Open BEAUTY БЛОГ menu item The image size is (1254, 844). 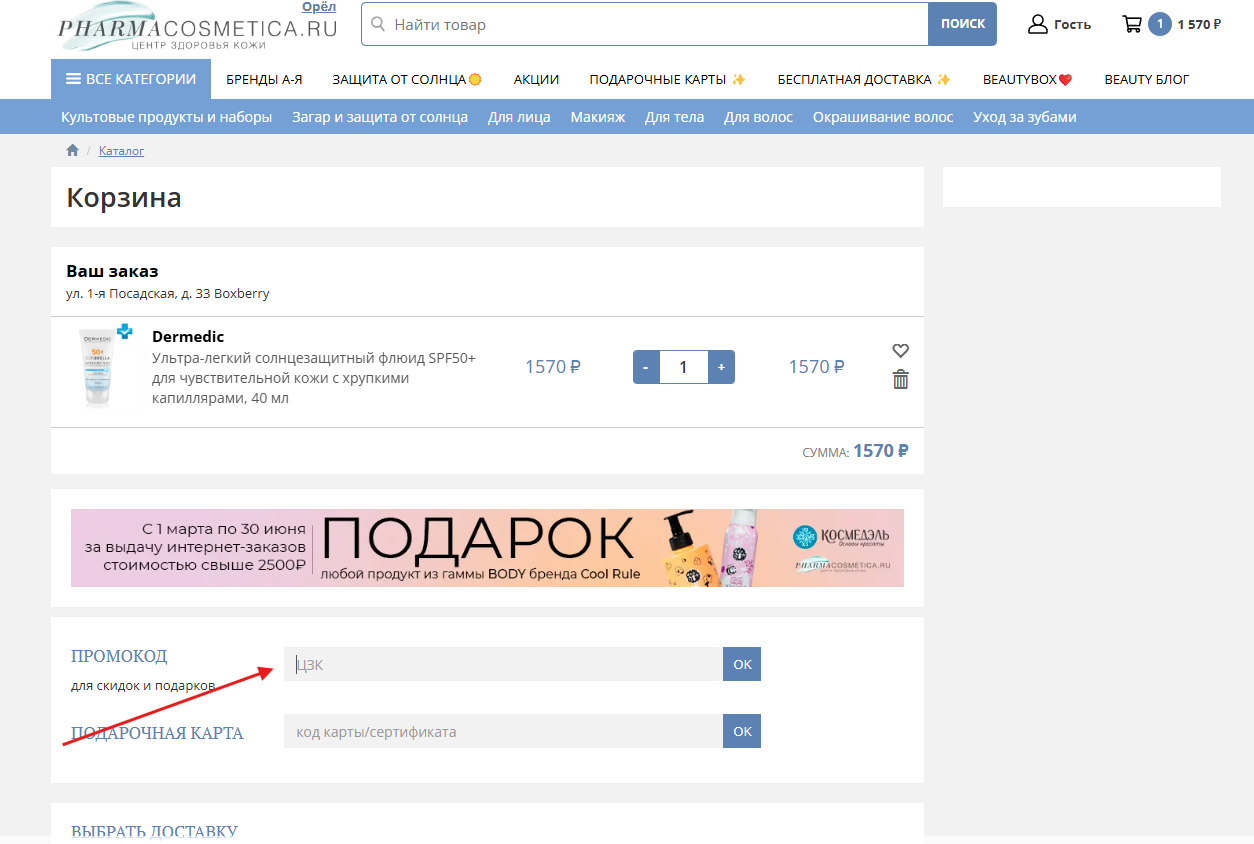pos(1147,79)
